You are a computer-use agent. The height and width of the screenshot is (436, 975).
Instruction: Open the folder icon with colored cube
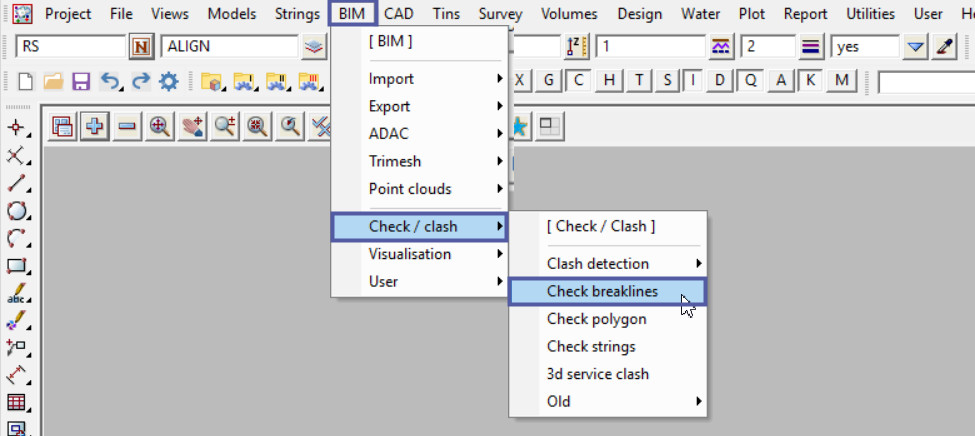(213, 81)
